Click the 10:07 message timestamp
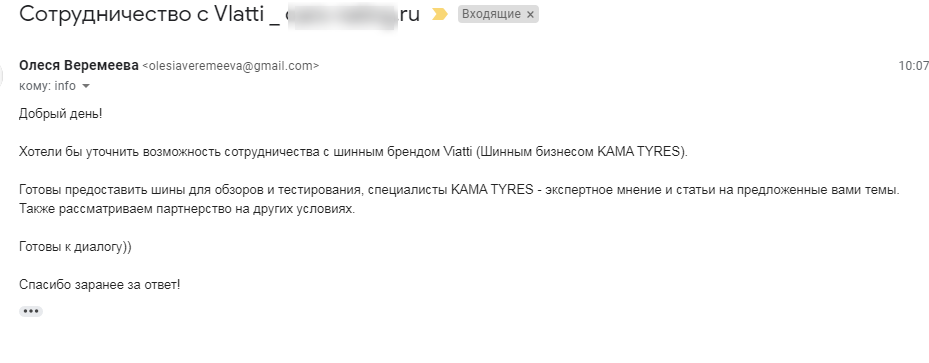 913,66
